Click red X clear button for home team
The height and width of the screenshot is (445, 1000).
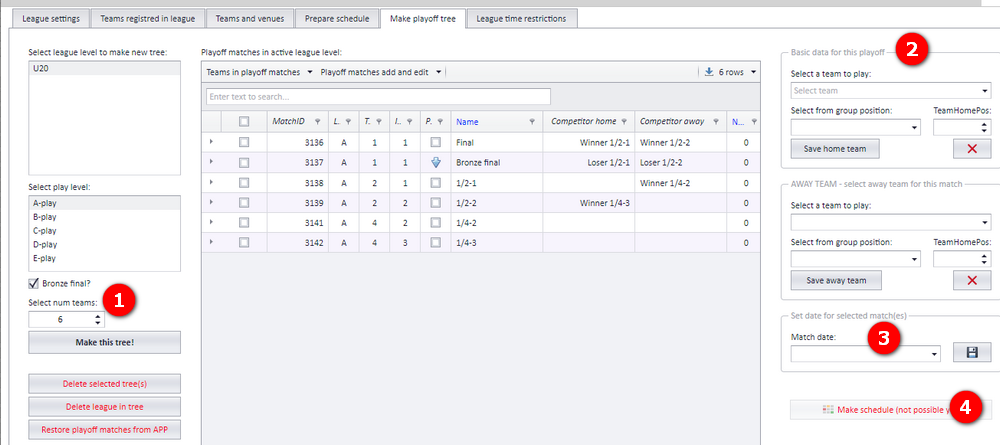pos(972,149)
